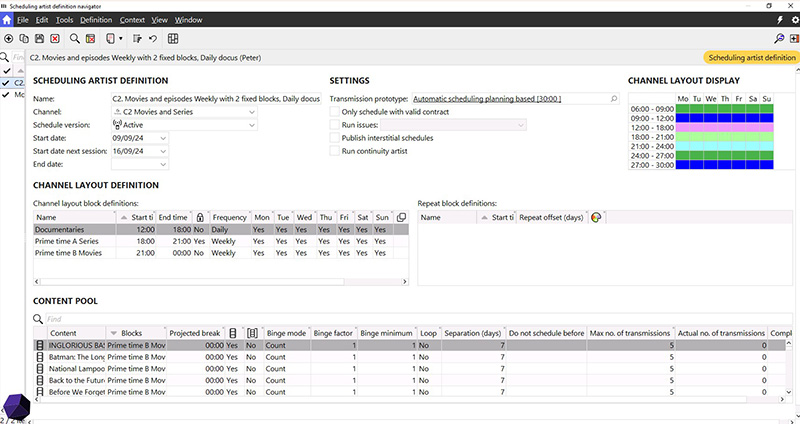The height and width of the screenshot is (424, 800).
Task: Open the Context menu in menu bar
Action: click(132, 20)
